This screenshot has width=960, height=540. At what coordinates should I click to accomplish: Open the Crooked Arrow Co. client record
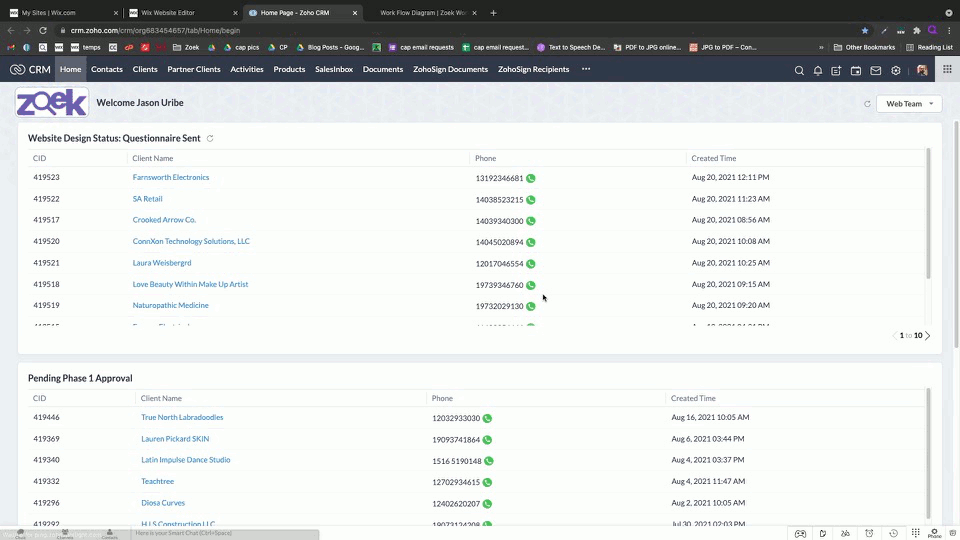[x=164, y=220]
